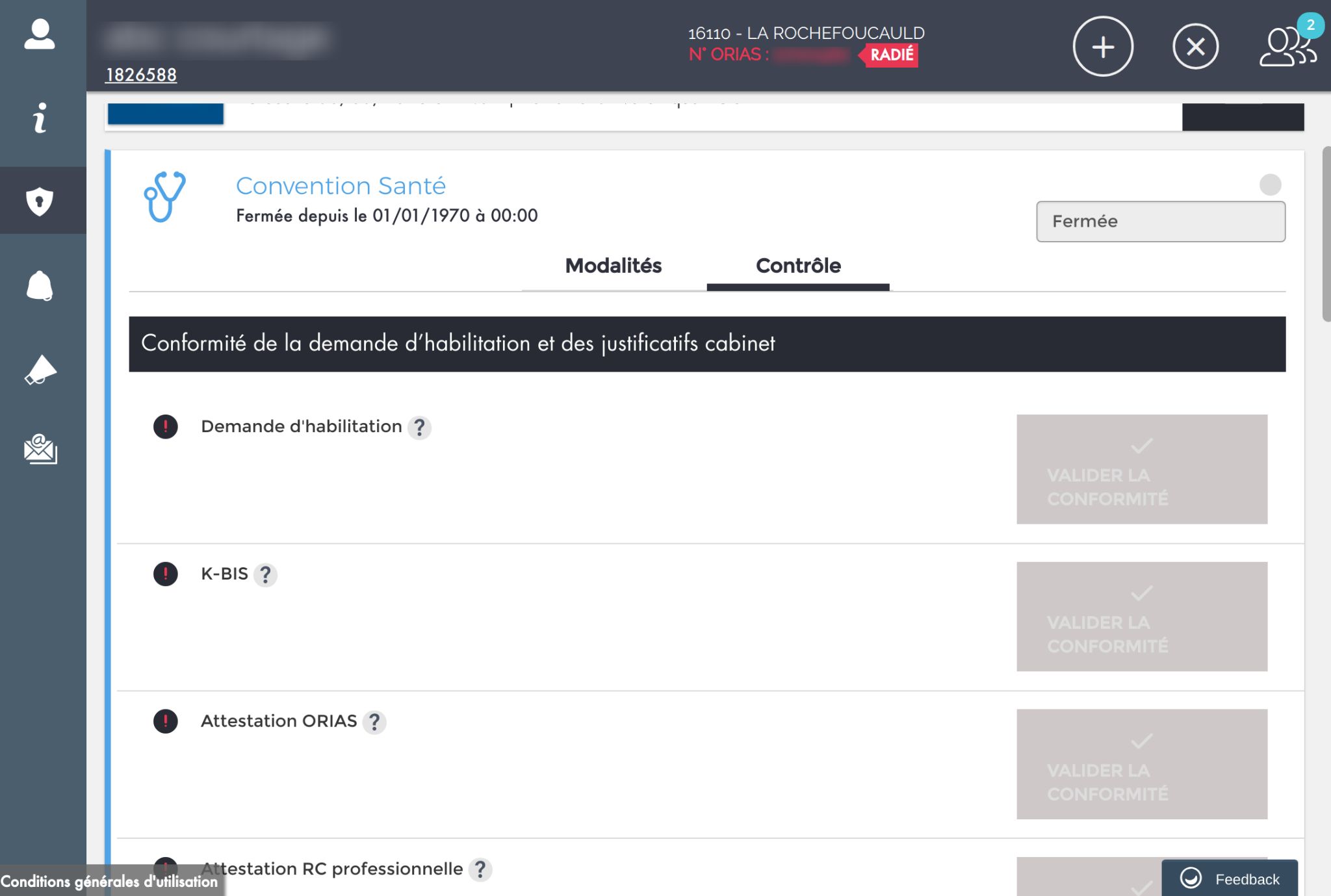This screenshot has height=896, width=1331.
Task: Click the plus add circle button
Action: 1103,46
